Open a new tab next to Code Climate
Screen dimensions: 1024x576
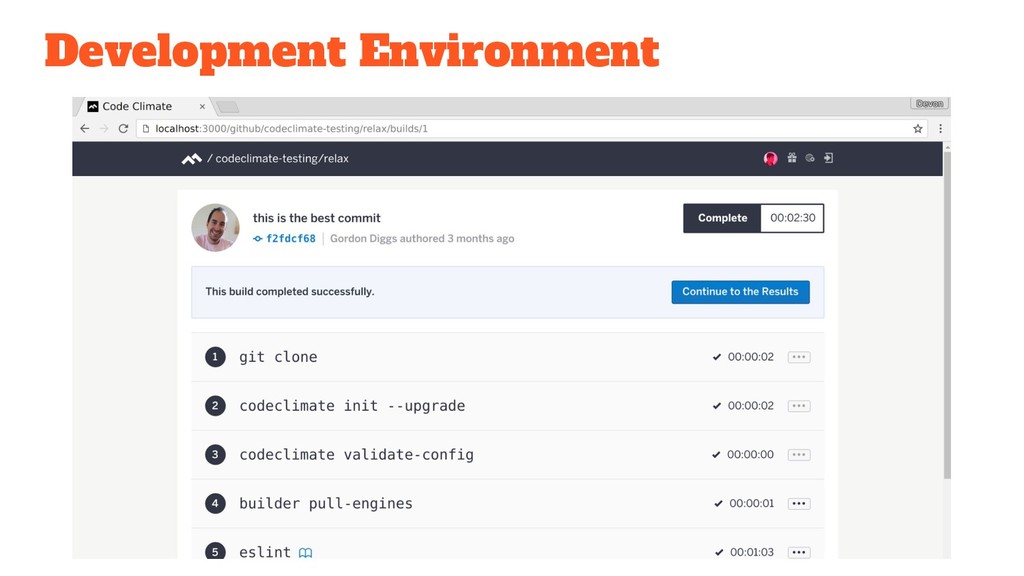pos(227,106)
